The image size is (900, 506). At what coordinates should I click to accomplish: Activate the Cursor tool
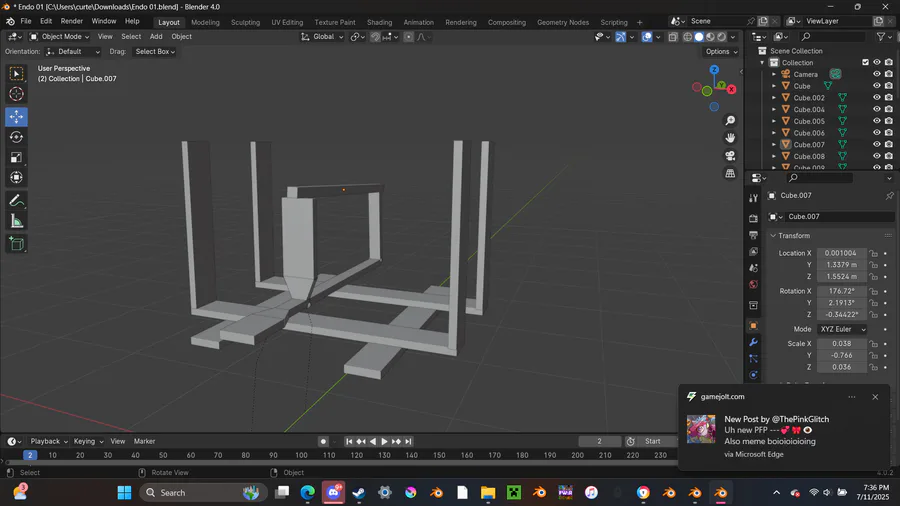16,94
